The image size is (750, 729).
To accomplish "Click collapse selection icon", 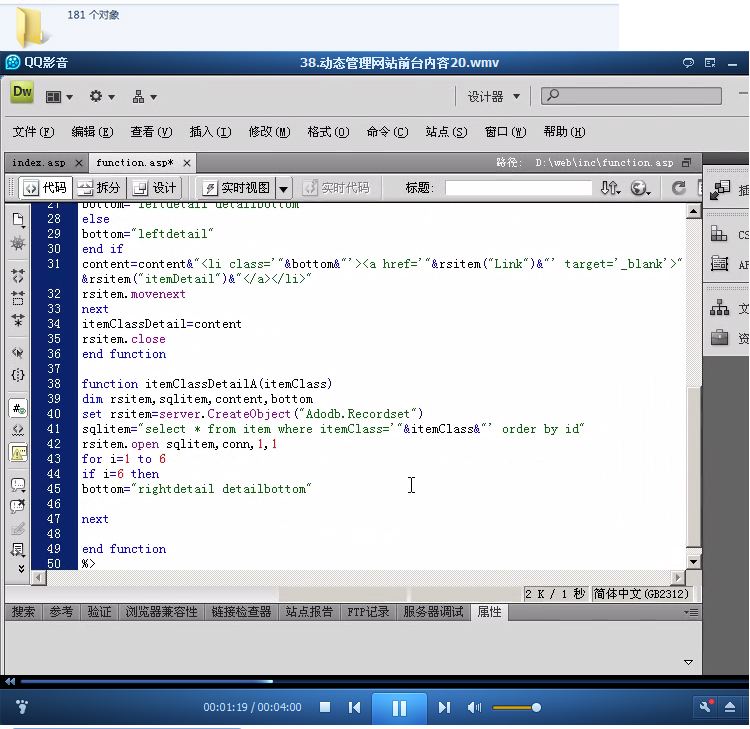I will [x=18, y=298].
